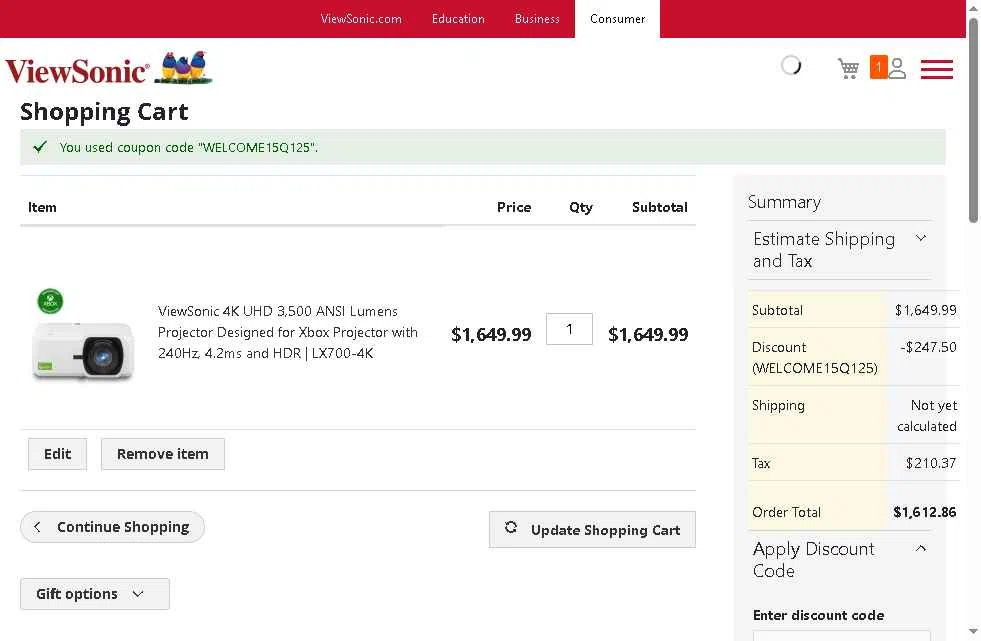Click the left chevron in Continue Shopping

tap(38, 527)
